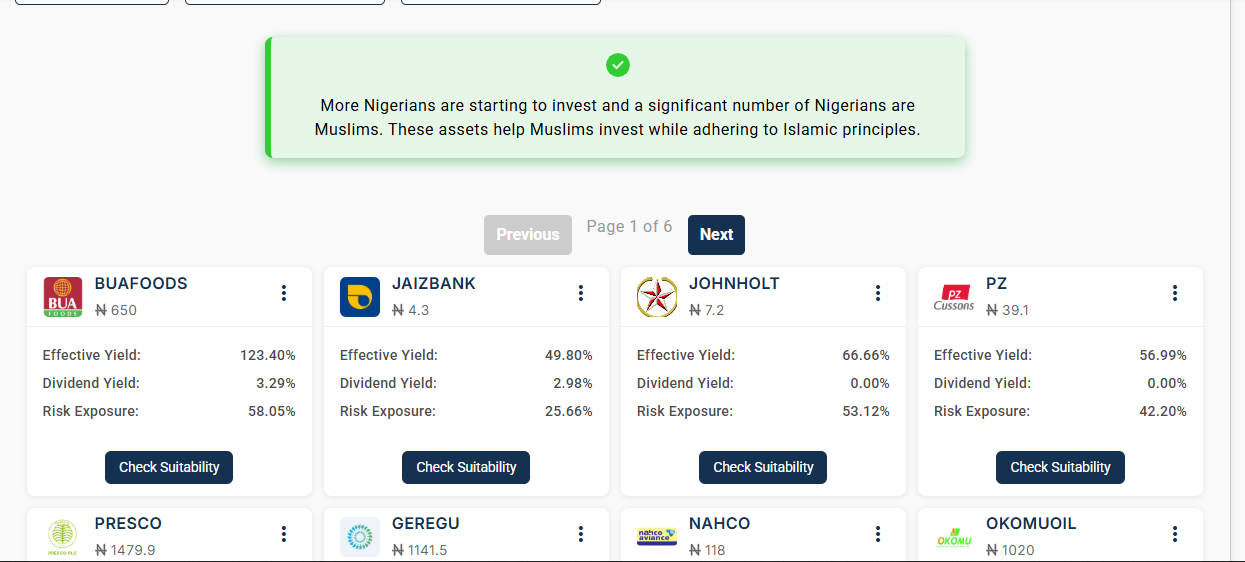Check Suitability for BUAFOODS
The height and width of the screenshot is (562, 1245).
pyautogui.click(x=169, y=467)
